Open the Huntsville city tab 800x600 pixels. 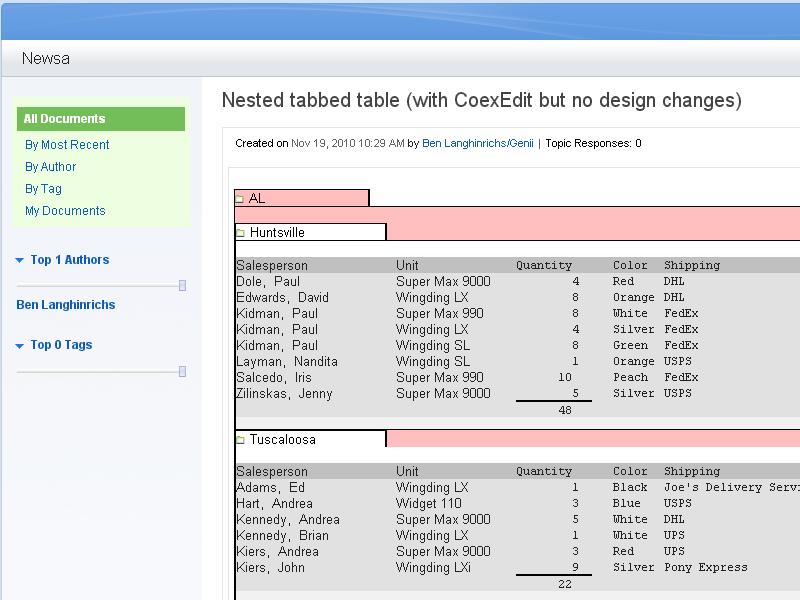coord(277,233)
